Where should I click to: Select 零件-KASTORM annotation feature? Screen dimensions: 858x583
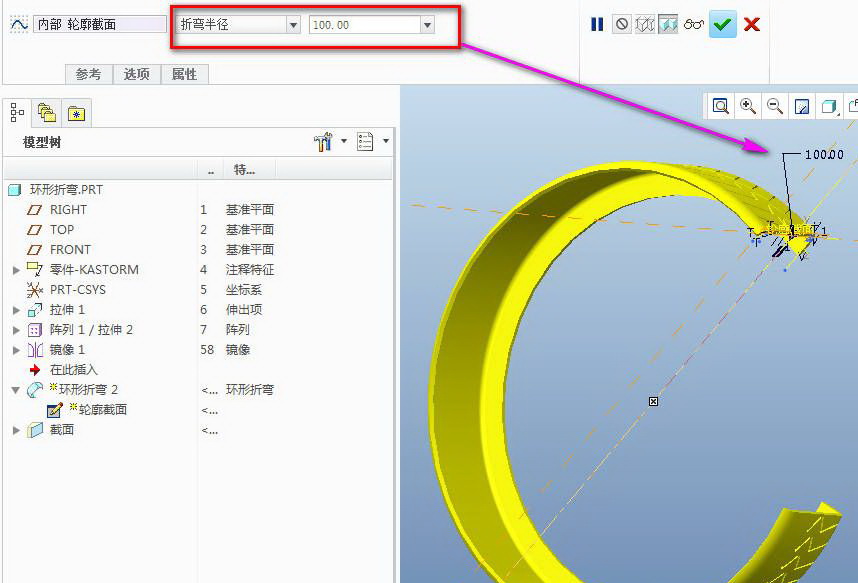tap(94, 270)
